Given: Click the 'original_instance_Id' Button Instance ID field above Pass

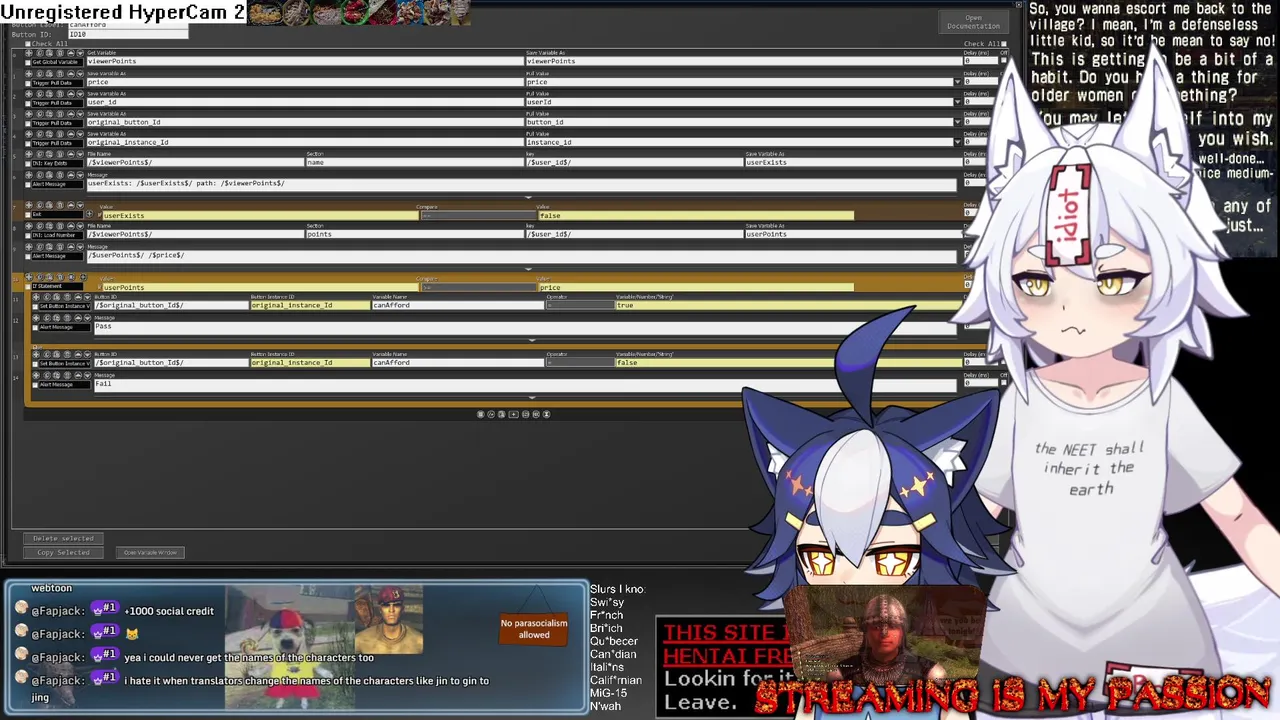Looking at the screenshot, I should [x=310, y=305].
